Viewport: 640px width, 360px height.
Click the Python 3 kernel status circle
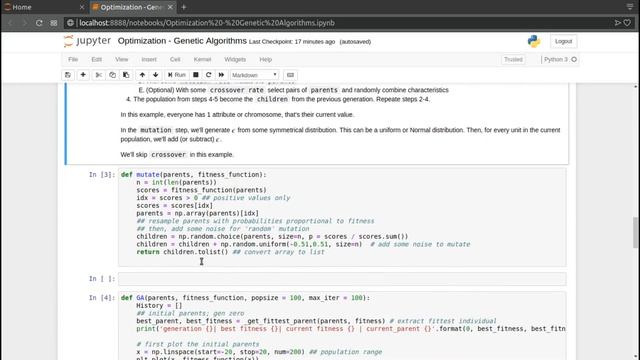pos(574,60)
